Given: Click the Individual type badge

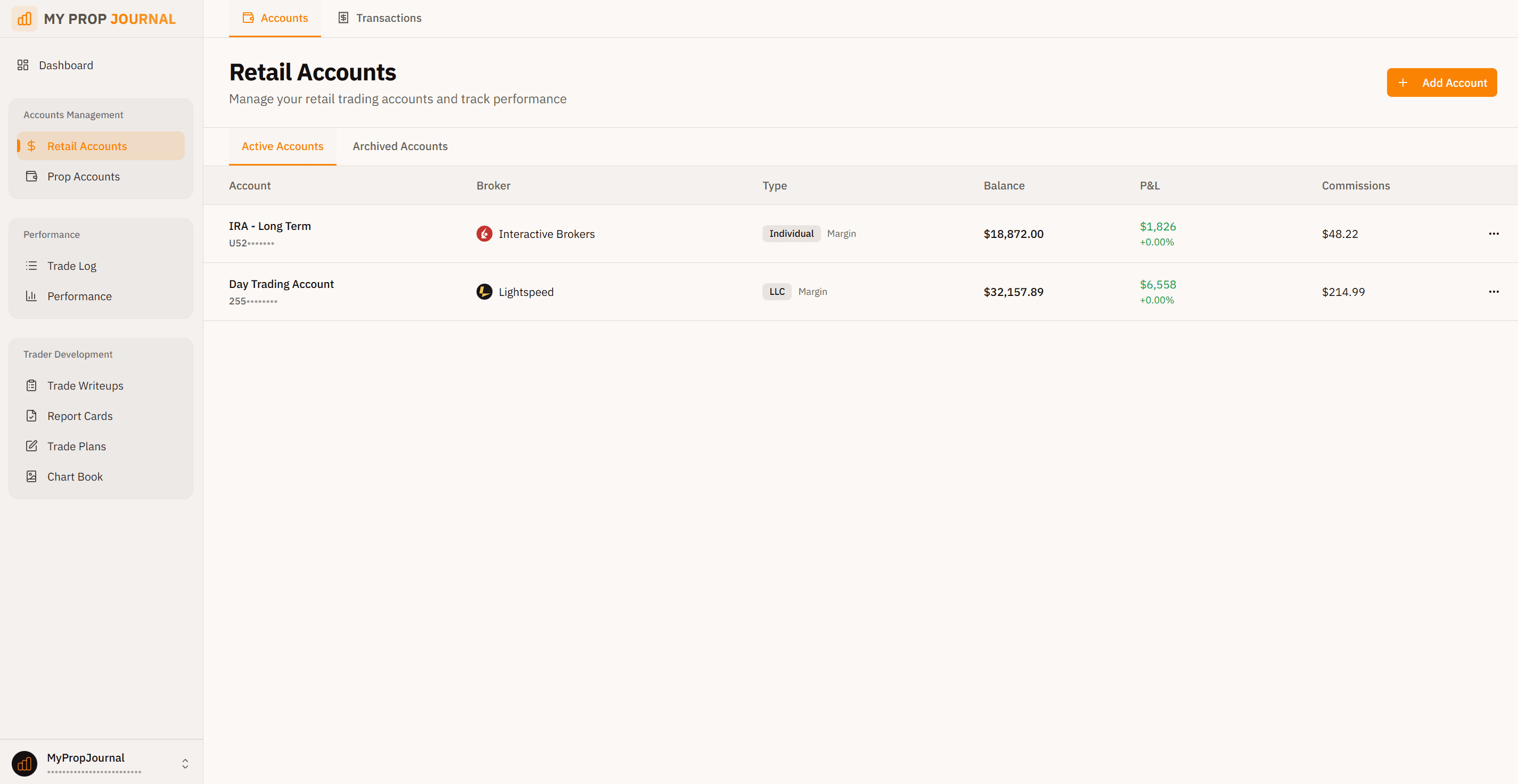Looking at the screenshot, I should tap(791, 234).
